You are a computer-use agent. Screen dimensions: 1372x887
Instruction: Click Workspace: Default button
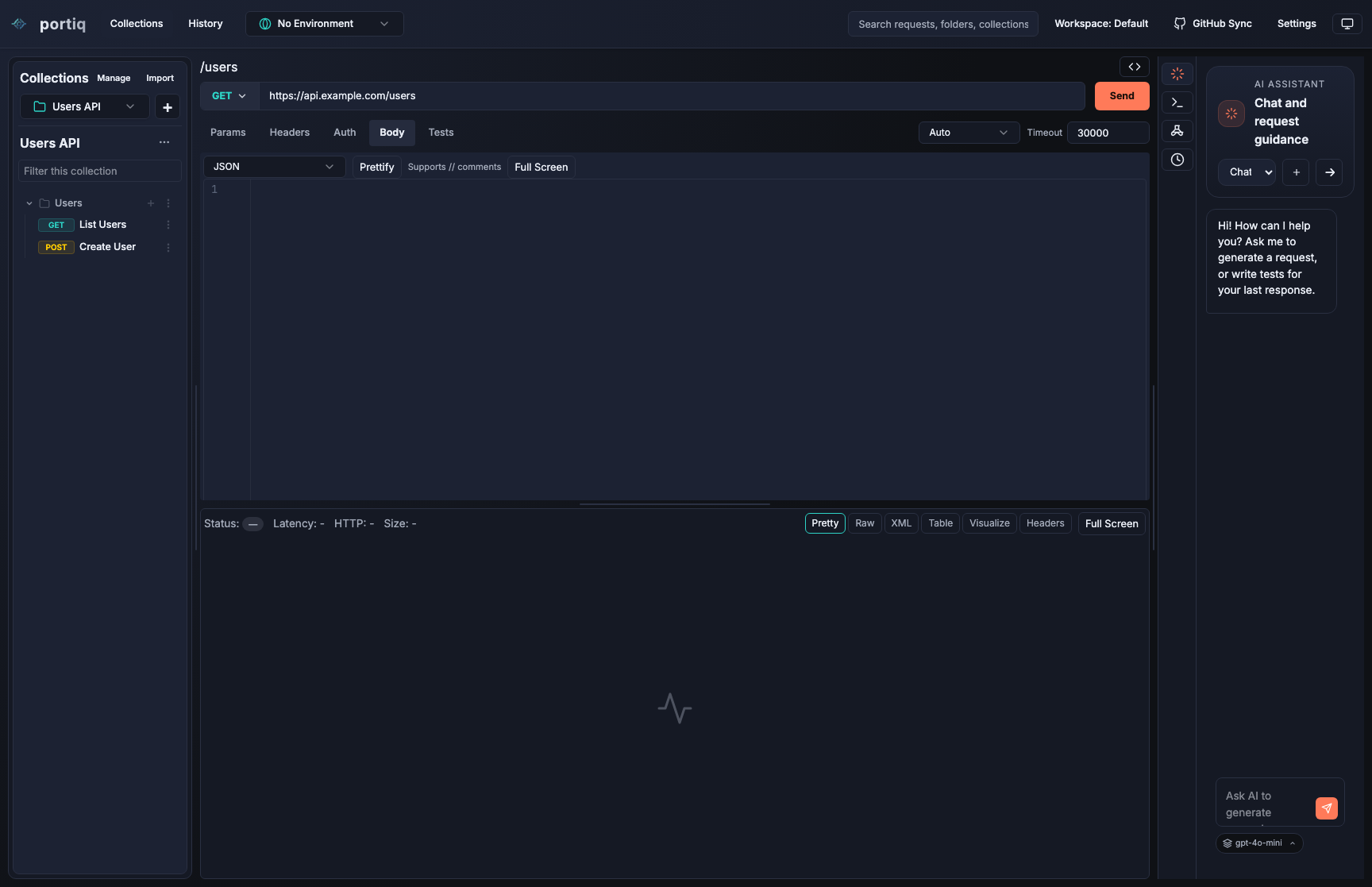click(1101, 24)
